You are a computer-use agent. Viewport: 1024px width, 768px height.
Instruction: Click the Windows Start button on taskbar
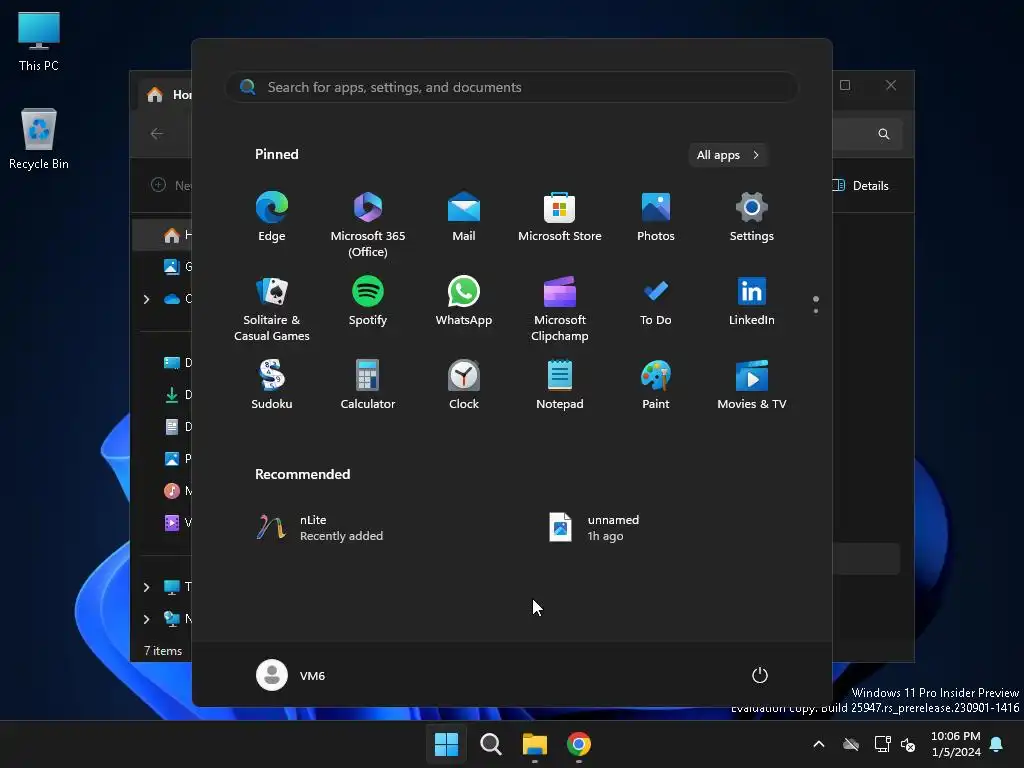point(446,744)
